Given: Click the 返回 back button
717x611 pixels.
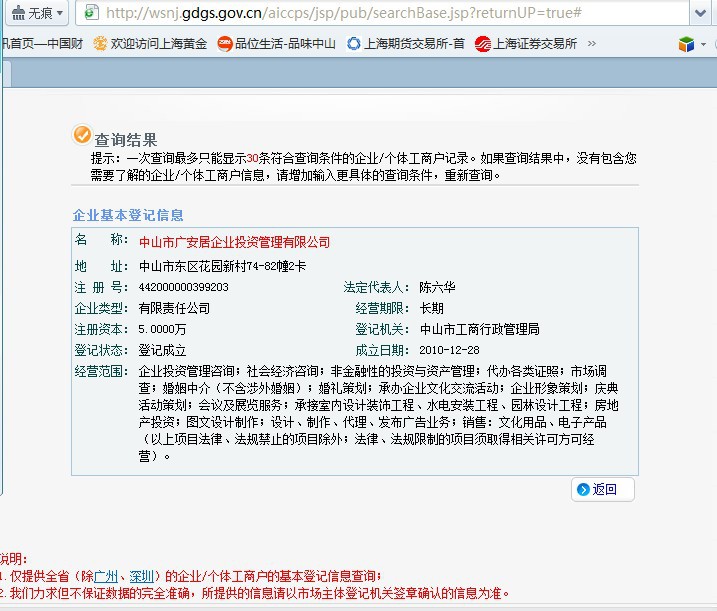Looking at the screenshot, I should pos(603,489).
